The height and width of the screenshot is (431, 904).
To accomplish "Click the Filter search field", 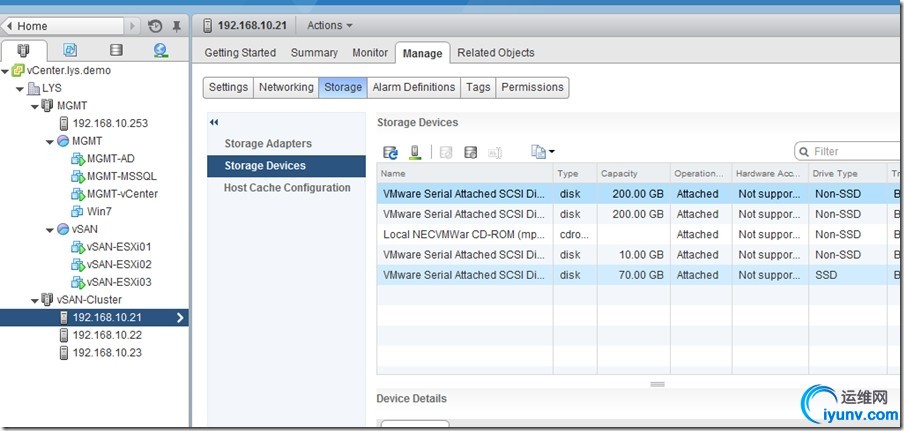I will pyautogui.click(x=849, y=152).
